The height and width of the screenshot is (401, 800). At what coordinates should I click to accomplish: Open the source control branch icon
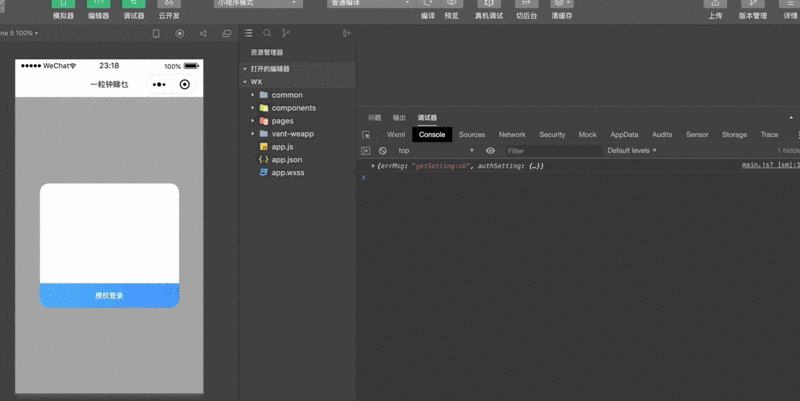point(287,33)
